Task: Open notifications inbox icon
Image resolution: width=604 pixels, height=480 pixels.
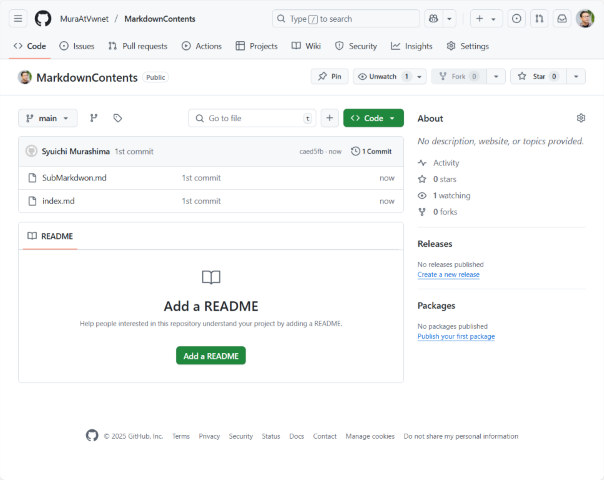Action: click(562, 19)
